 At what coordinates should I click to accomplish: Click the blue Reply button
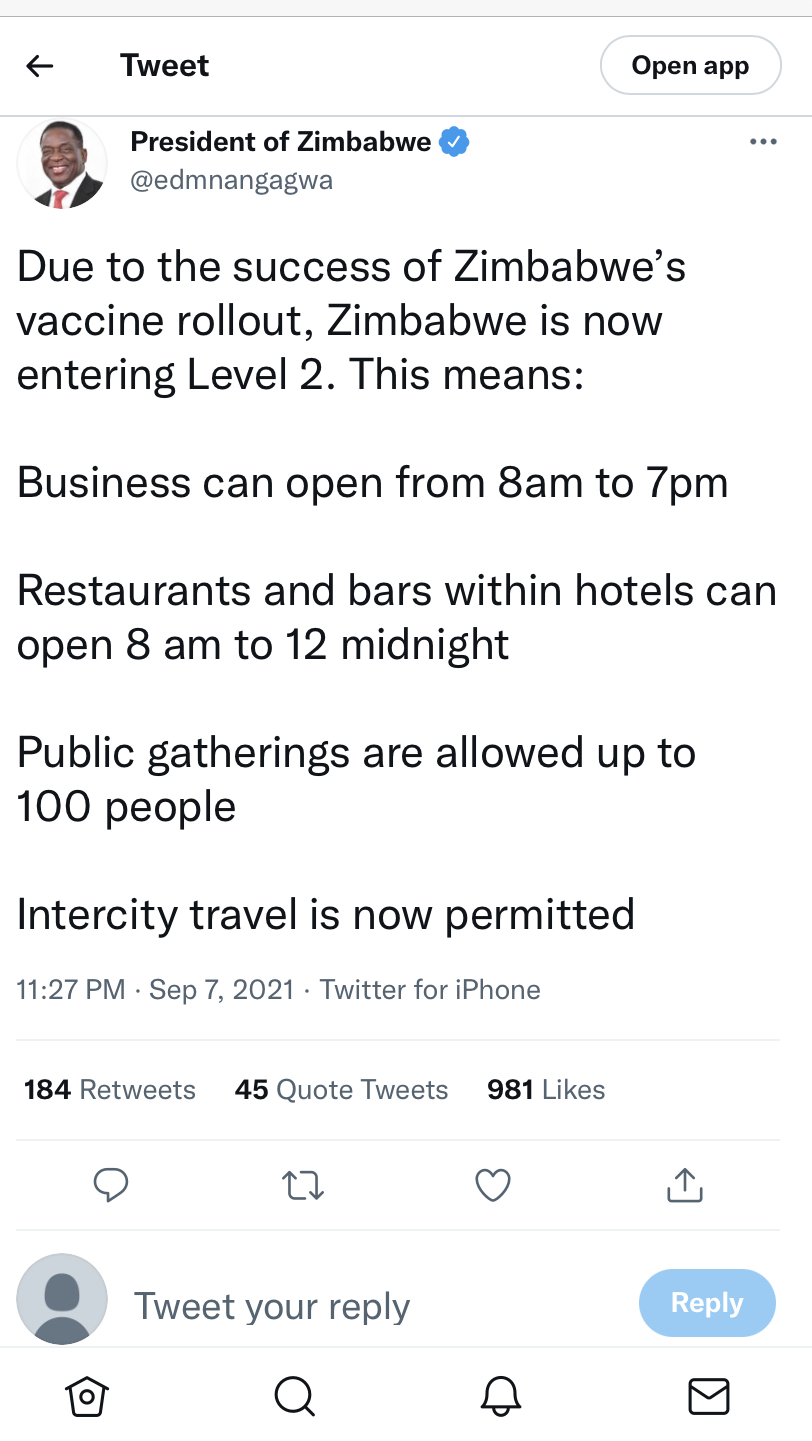pos(707,1303)
